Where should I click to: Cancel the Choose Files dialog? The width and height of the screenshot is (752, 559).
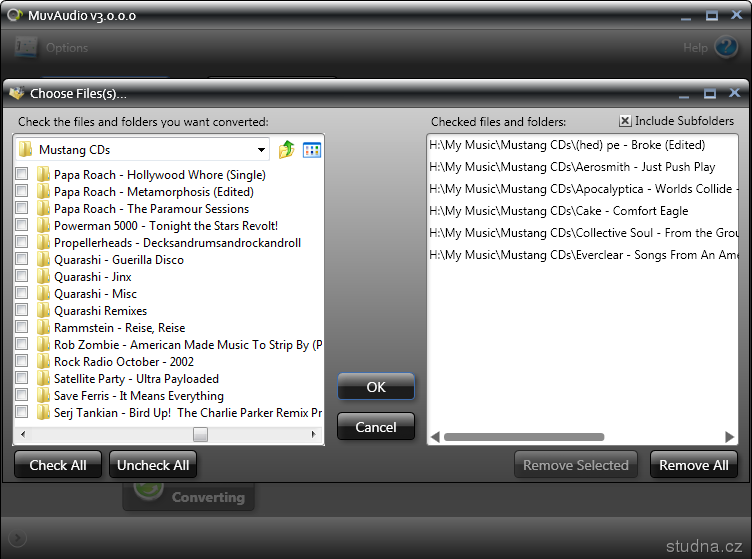[376, 427]
